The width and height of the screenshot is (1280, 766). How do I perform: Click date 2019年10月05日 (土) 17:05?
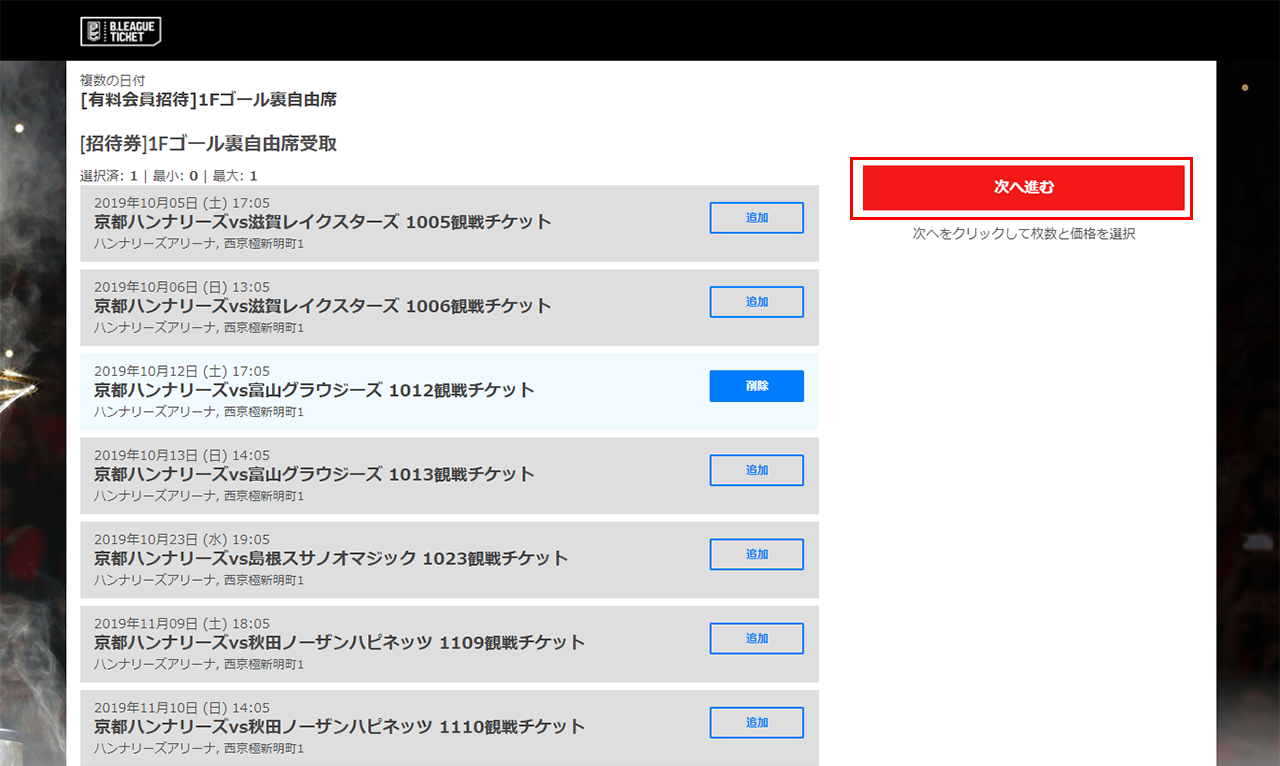(x=182, y=203)
